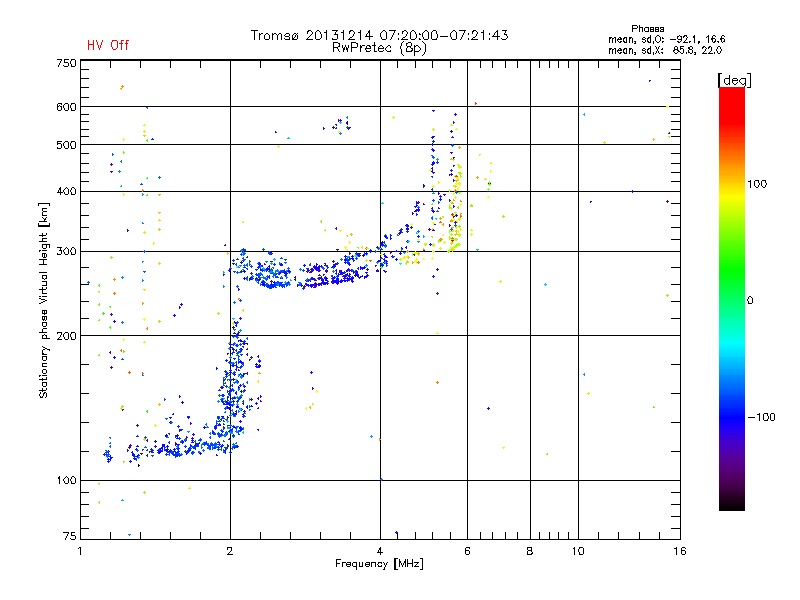Viewport: 800px width, 600px height.
Task: Click the x-axis tick label '8'
Action: click(530, 551)
